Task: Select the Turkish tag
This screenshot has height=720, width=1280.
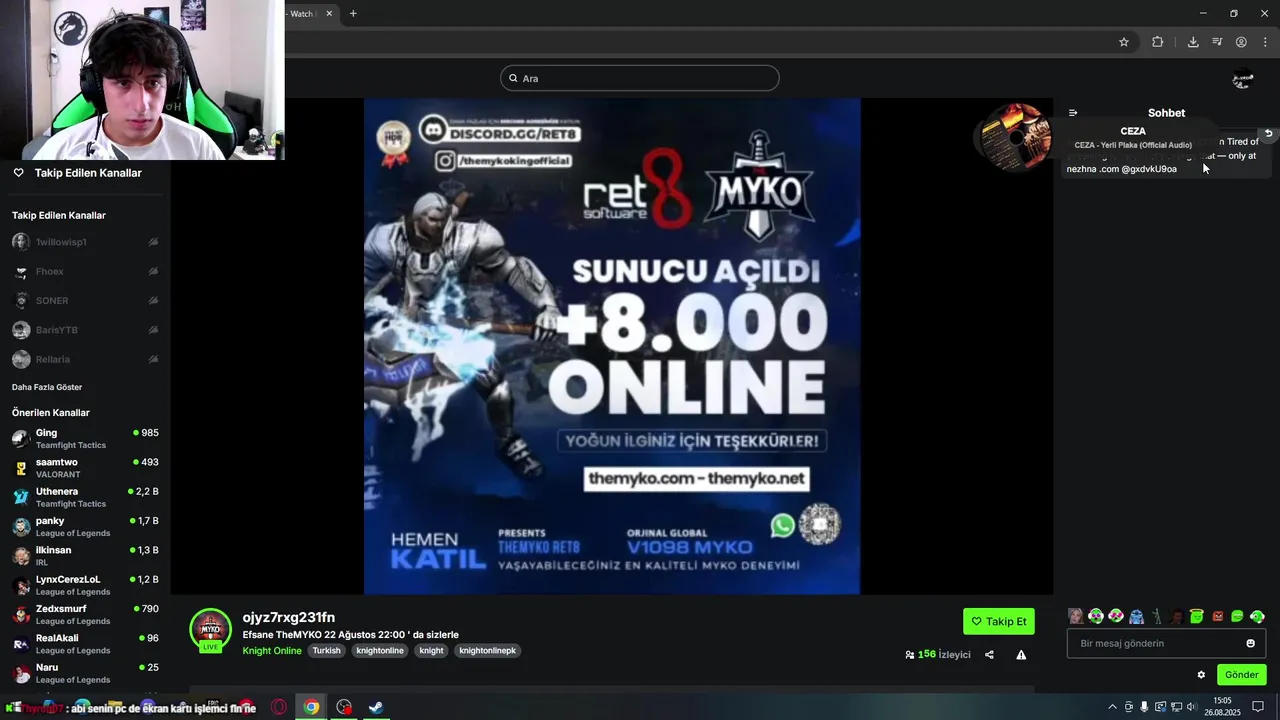Action: [326, 651]
